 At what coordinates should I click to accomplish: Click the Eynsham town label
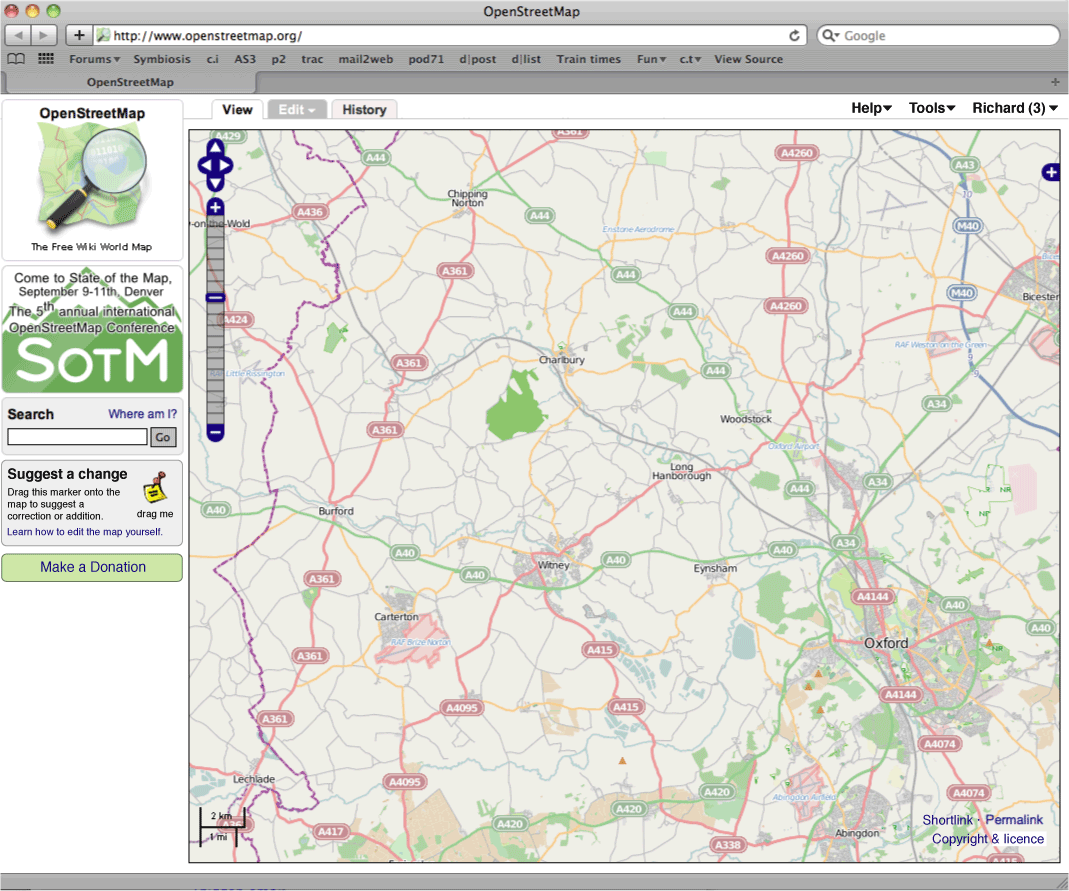pos(714,569)
